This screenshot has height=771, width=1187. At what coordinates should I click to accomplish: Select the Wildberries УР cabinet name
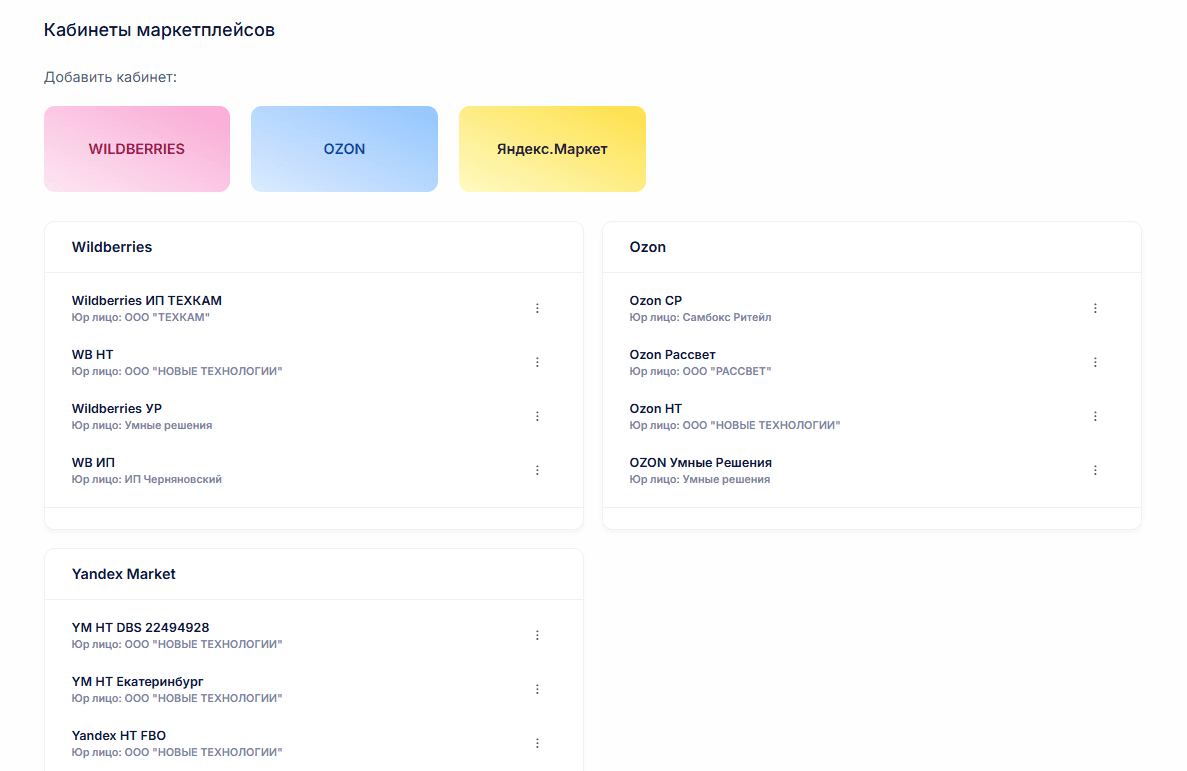click(x=117, y=408)
